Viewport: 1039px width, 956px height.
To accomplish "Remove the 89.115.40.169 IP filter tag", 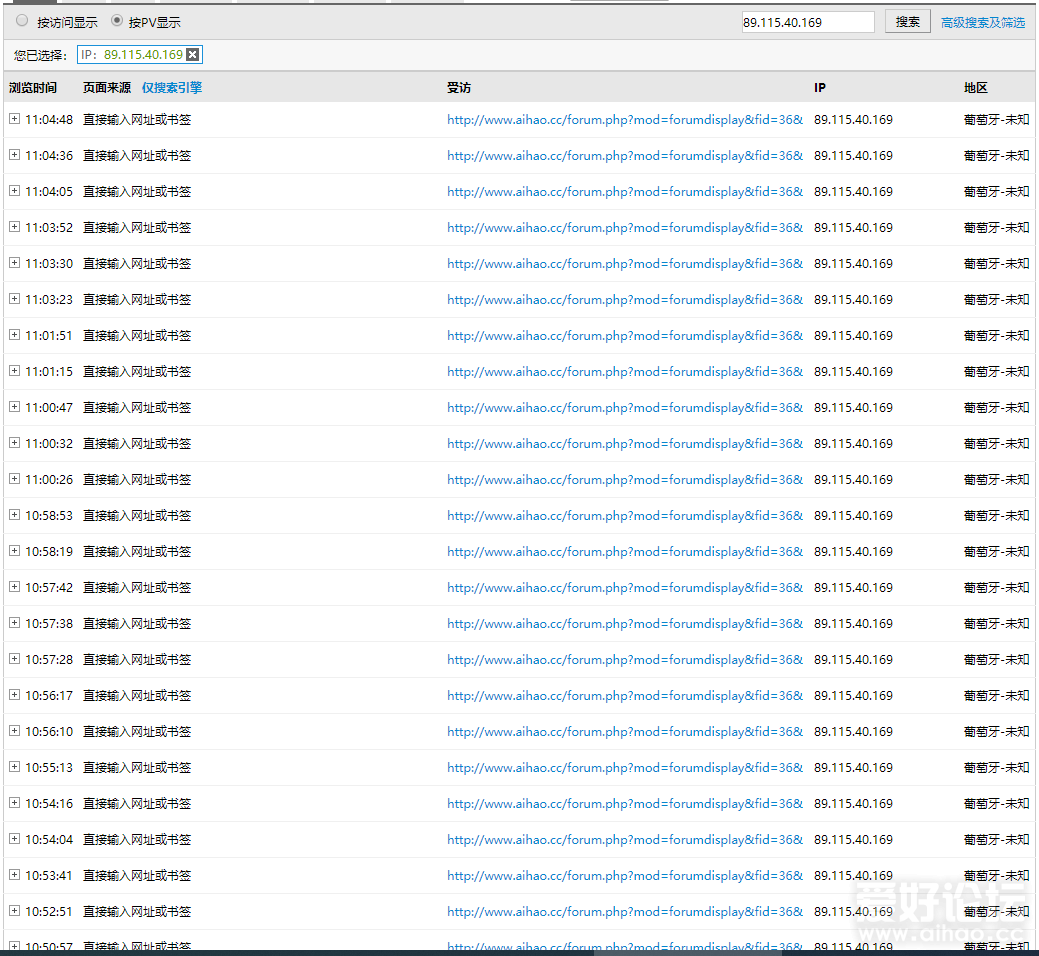I will coord(193,55).
